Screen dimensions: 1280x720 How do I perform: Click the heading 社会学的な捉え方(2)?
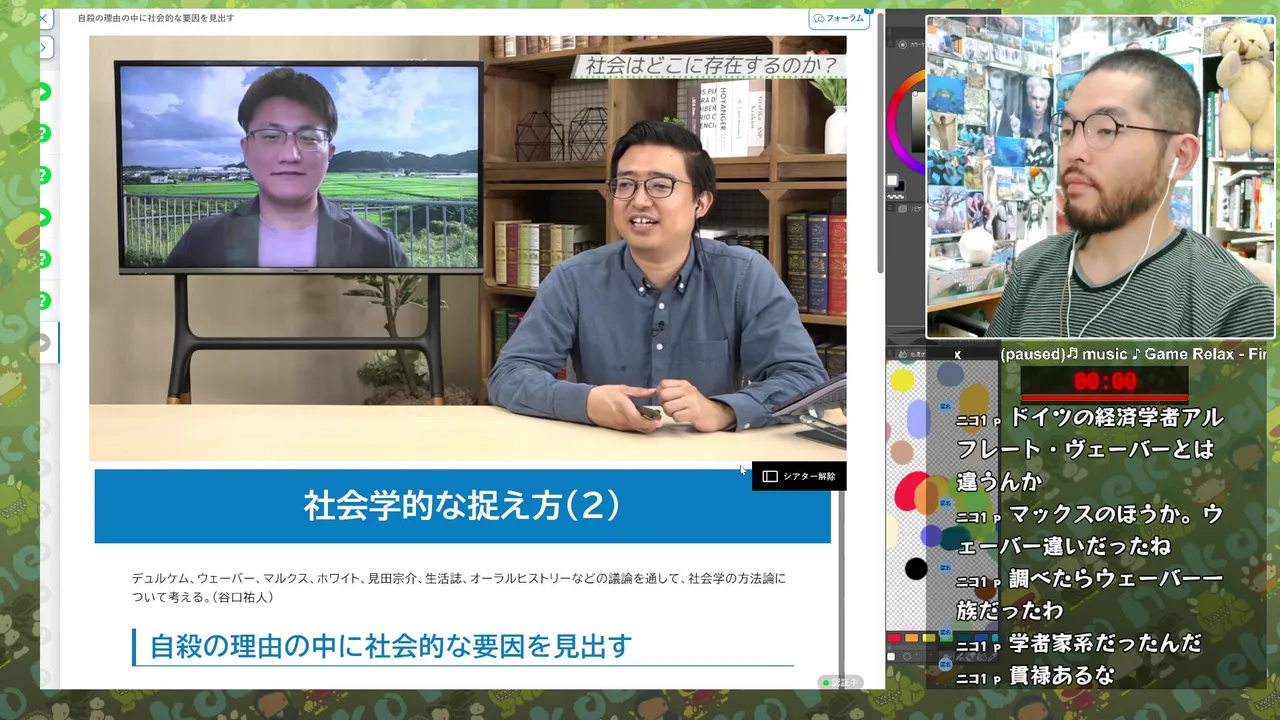pyautogui.click(x=462, y=505)
